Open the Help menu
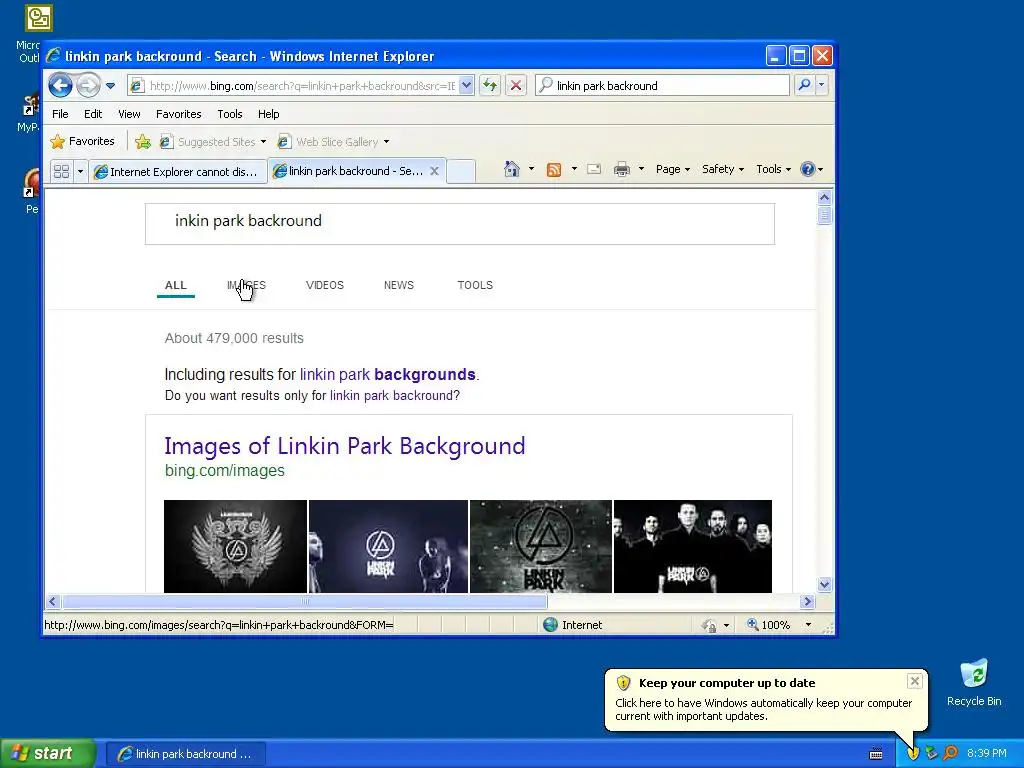1024x768 pixels. (x=268, y=114)
